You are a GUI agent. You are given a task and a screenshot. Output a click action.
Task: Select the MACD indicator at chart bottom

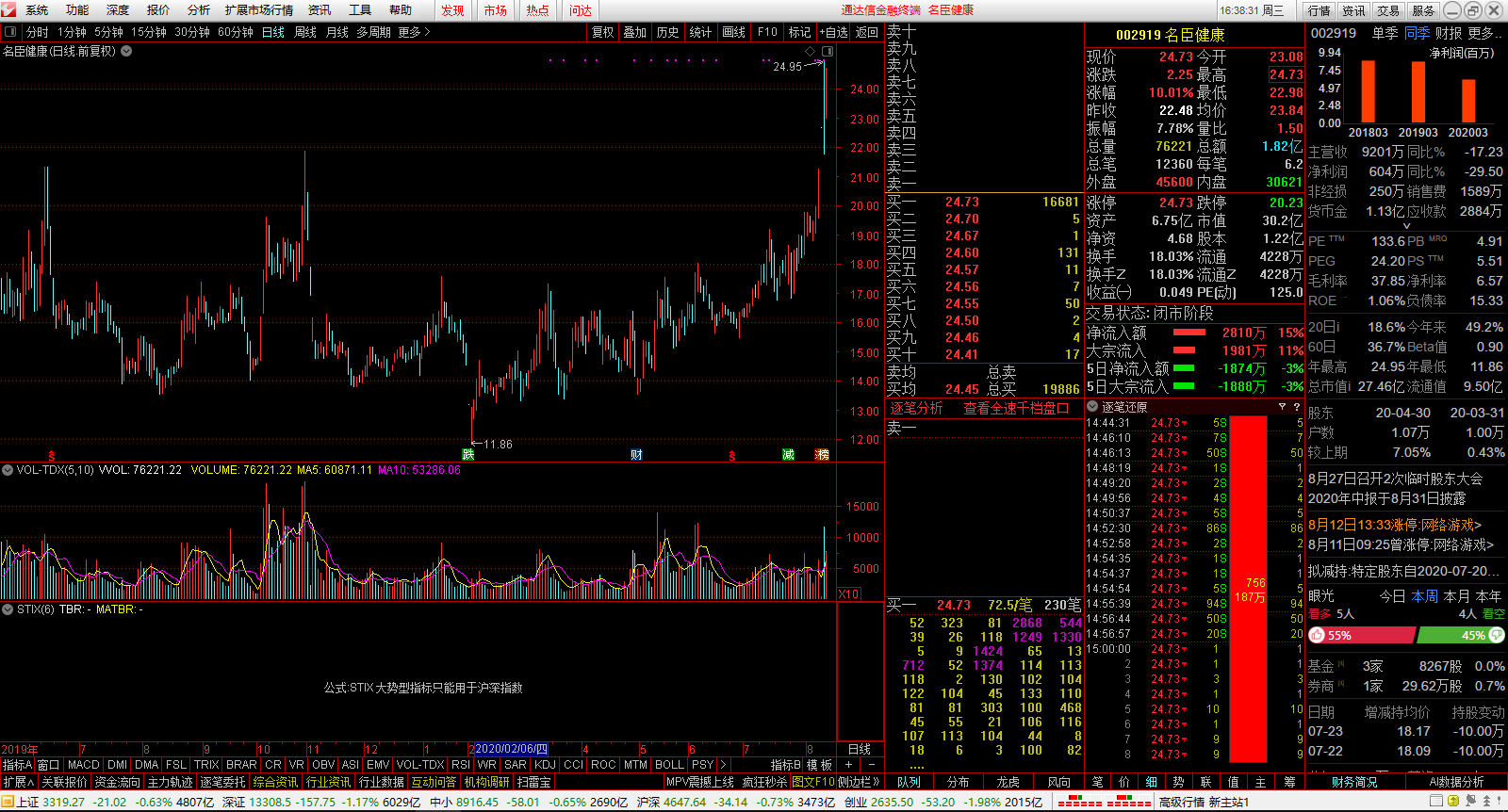pos(83,765)
